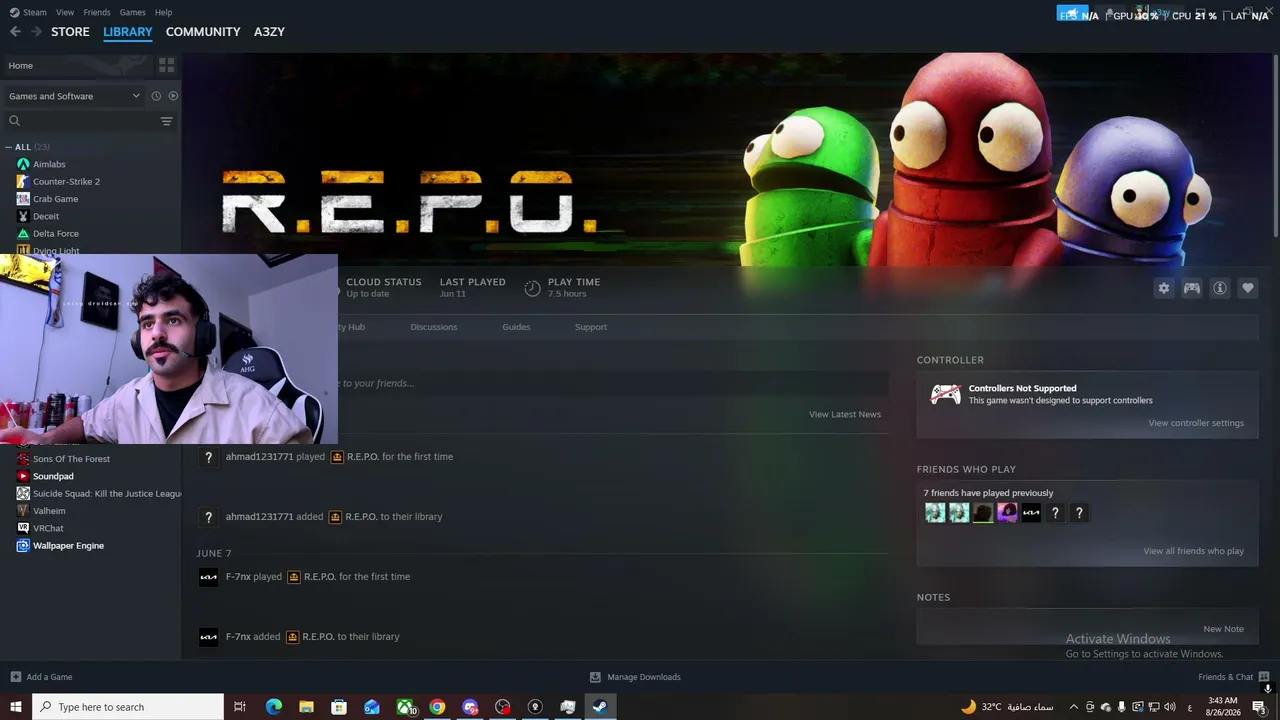The width and height of the screenshot is (1280, 720).
Task: Open game settings gear icon
Action: point(1164,288)
